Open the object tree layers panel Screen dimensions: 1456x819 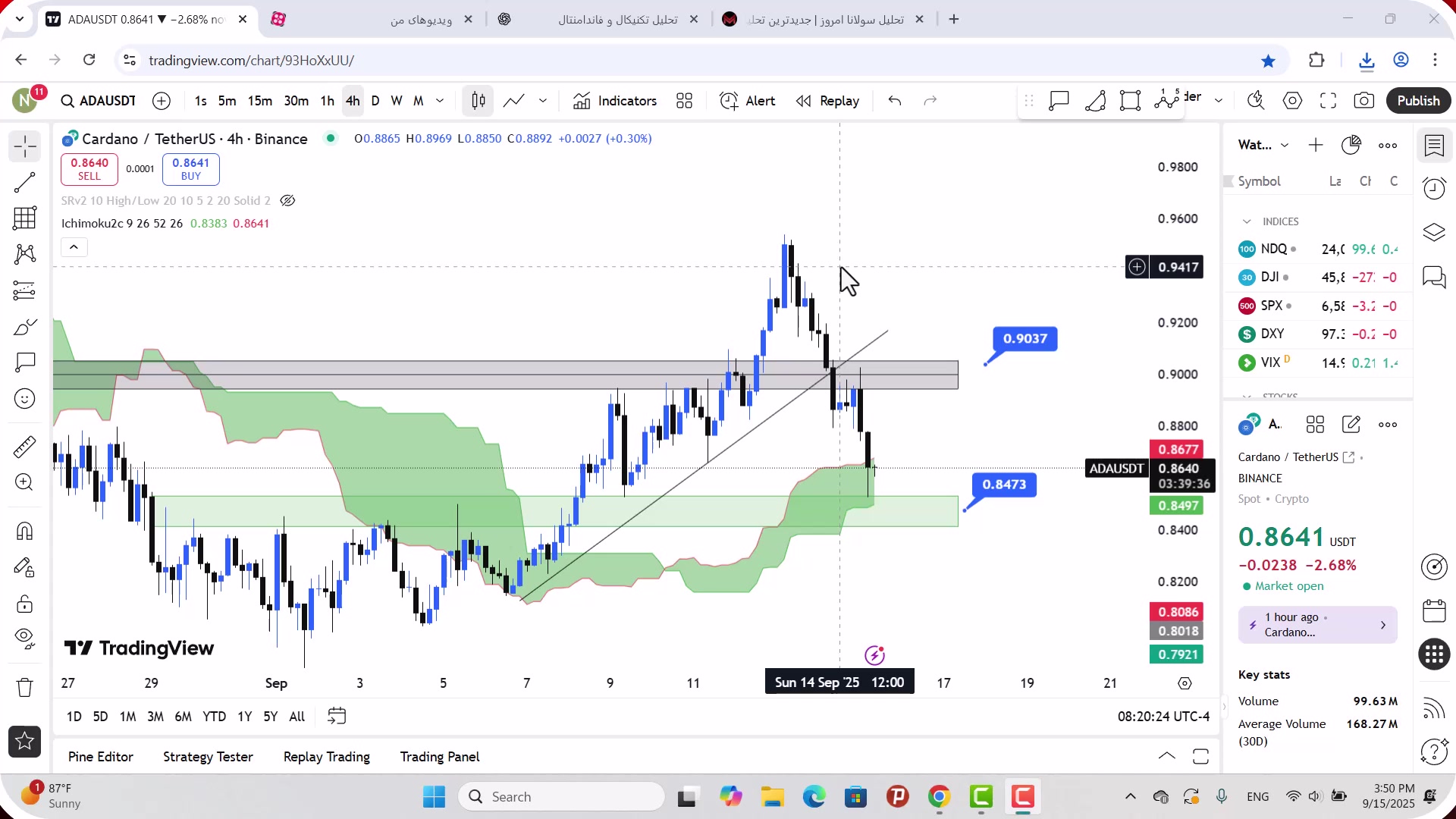click(x=1434, y=232)
